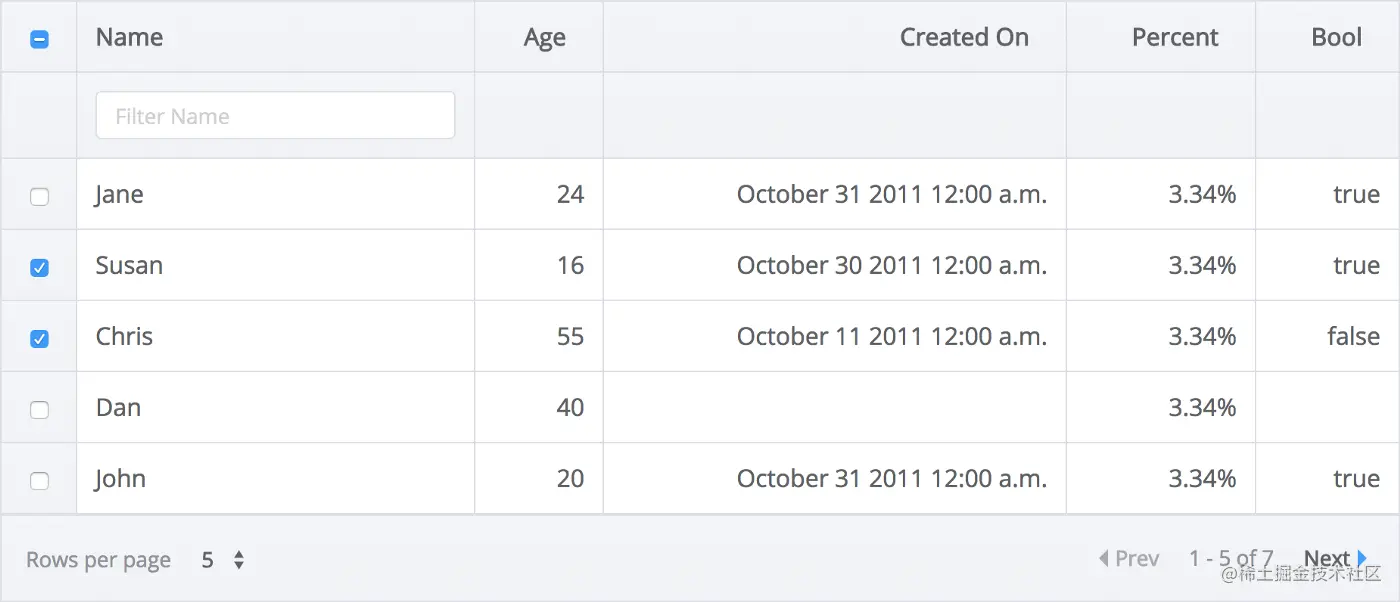Sort by the Created On column
Viewport: 1400px width, 602px height.
964,37
